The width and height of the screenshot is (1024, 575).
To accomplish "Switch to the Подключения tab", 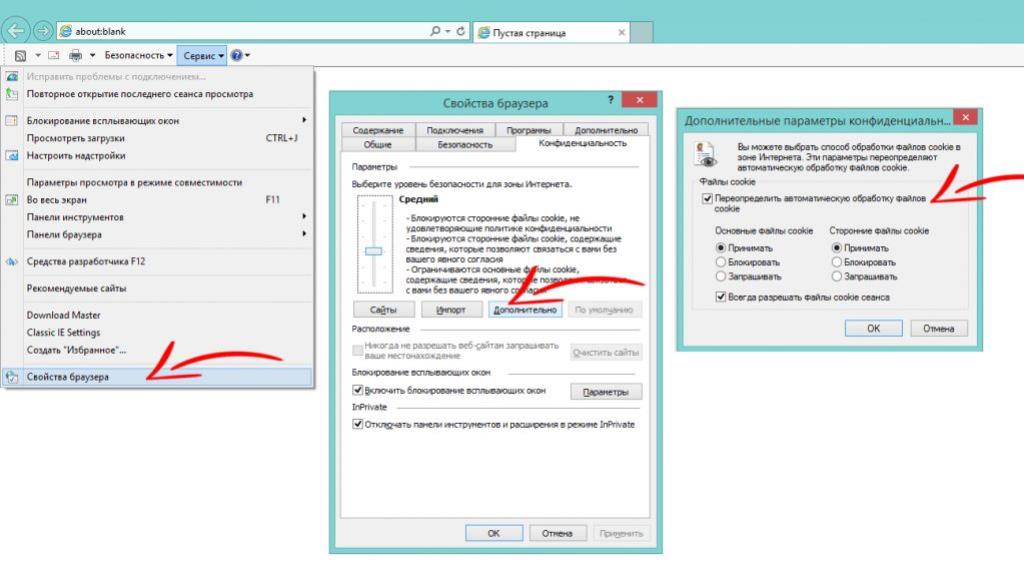I will pos(455,130).
